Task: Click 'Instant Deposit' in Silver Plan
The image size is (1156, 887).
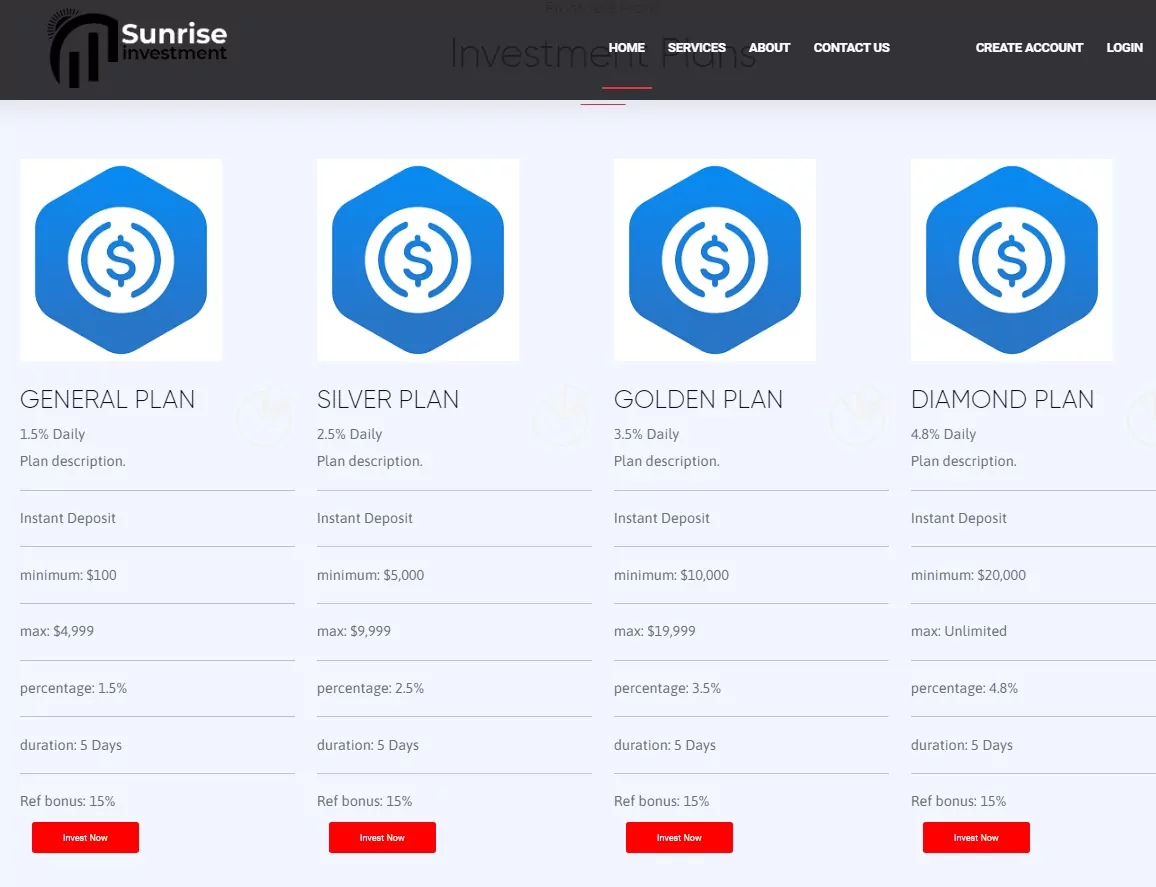Action: click(x=365, y=518)
